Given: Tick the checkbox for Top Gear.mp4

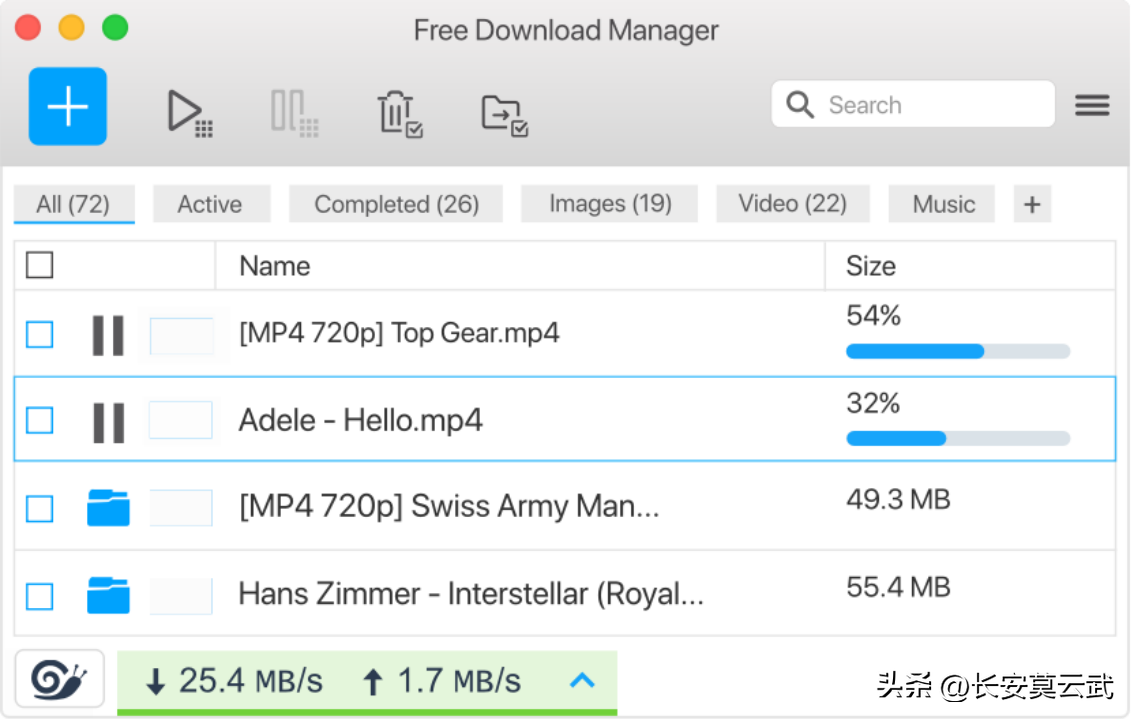Looking at the screenshot, I should (x=40, y=335).
